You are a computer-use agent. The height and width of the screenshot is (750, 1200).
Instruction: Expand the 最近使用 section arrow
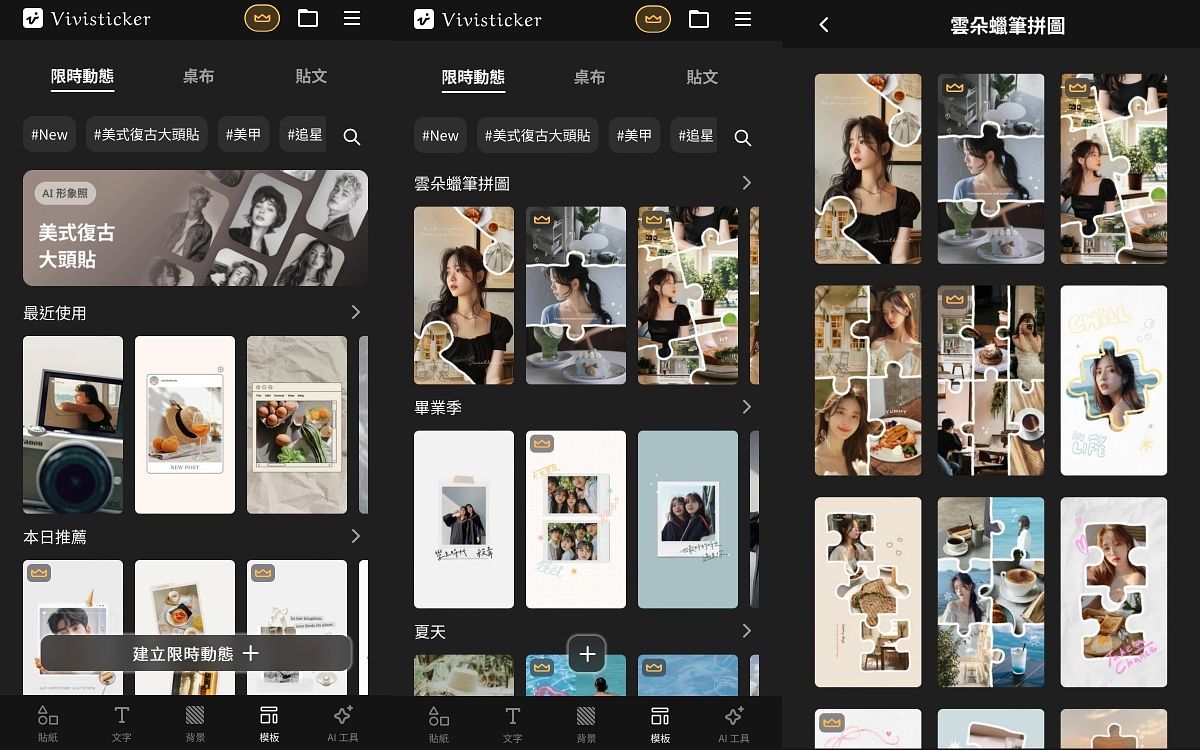[356, 313]
